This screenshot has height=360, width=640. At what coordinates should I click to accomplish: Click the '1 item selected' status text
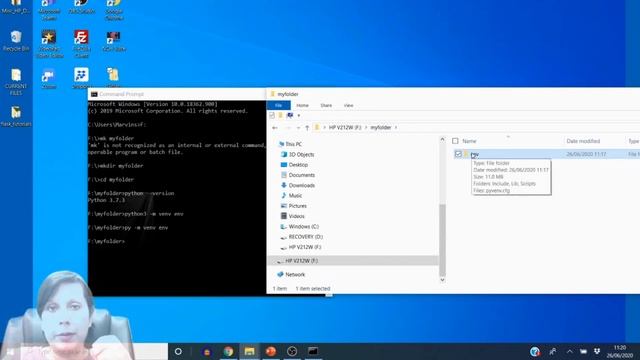point(313,289)
